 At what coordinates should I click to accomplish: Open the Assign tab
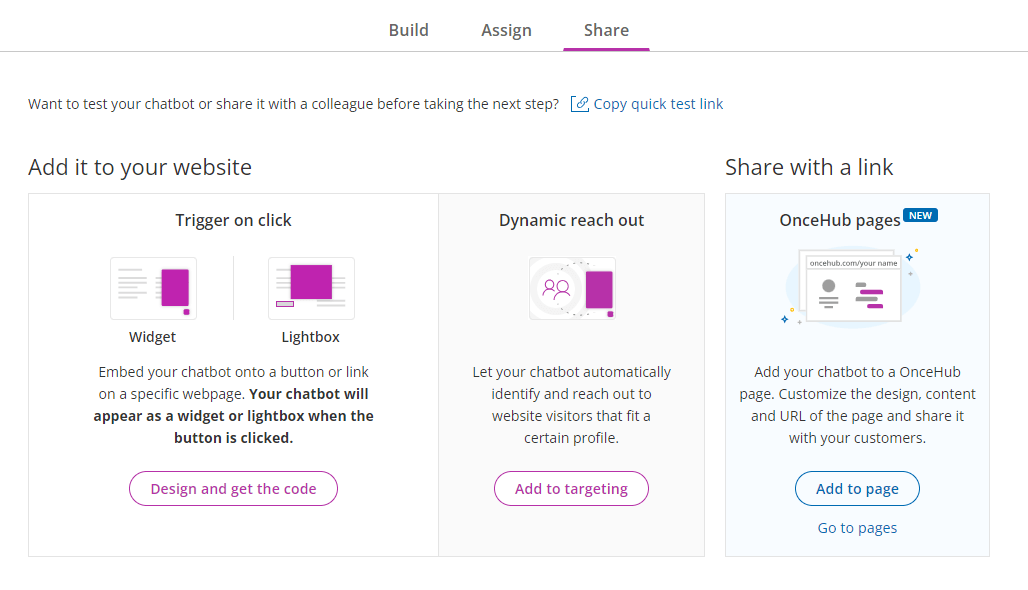506,30
